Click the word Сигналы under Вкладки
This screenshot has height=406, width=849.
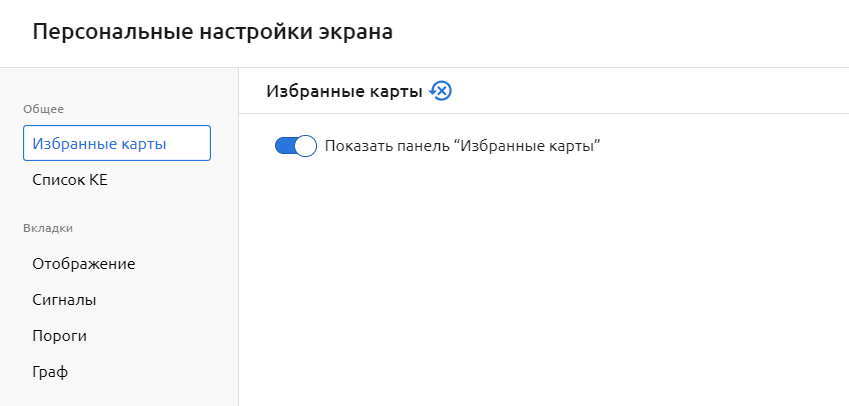pyautogui.click(x=65, y=300)
